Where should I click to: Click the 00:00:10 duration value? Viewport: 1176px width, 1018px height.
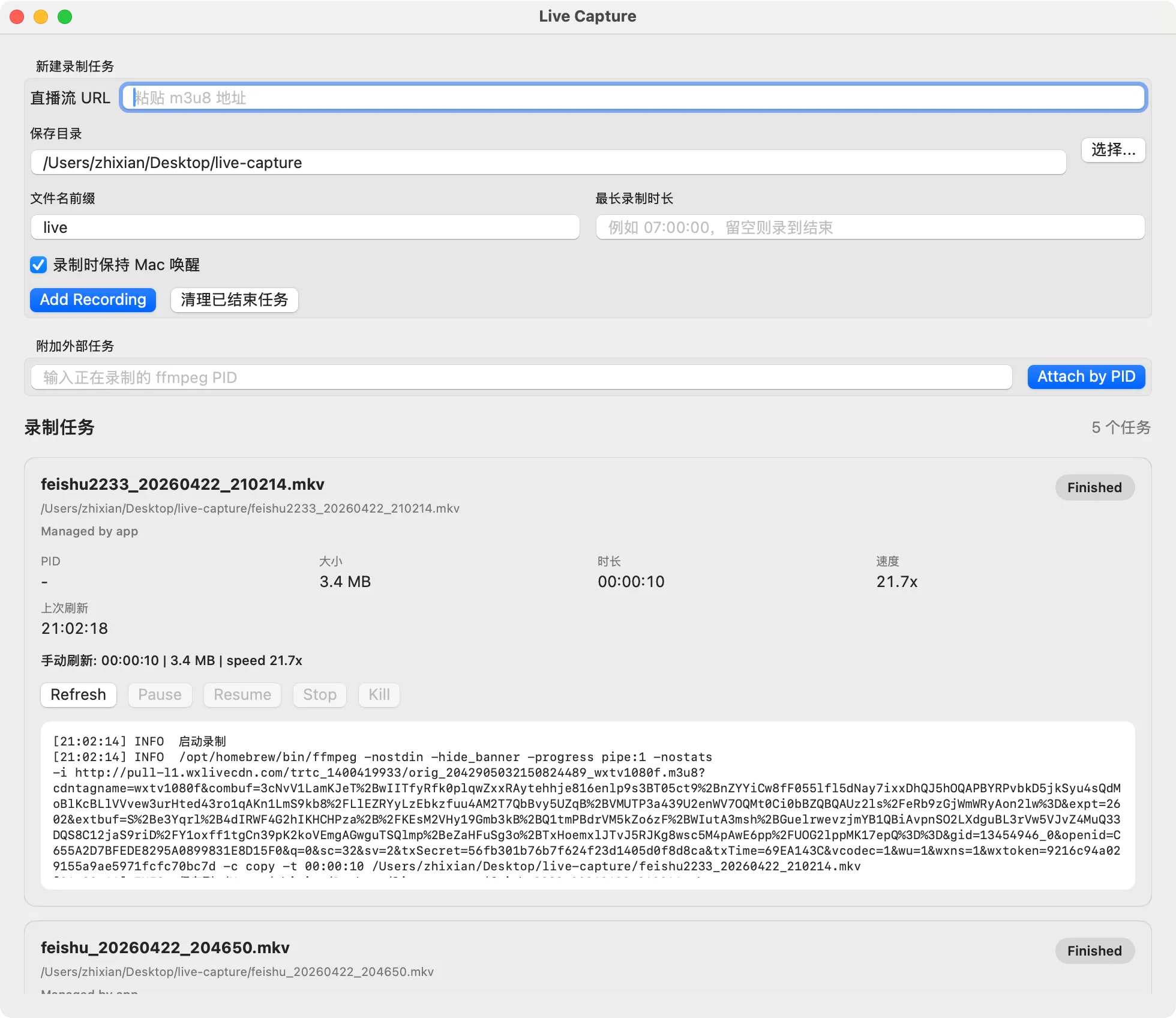631,581
